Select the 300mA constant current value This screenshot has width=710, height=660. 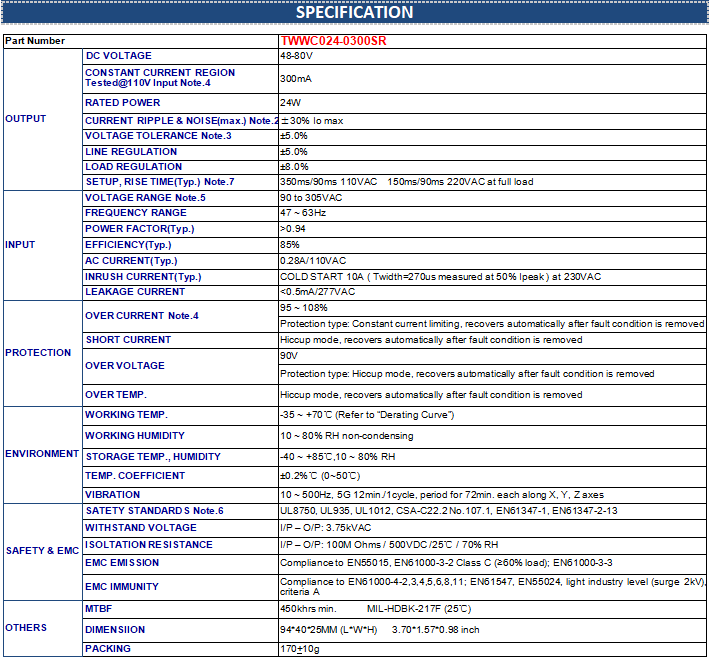pos(296,78)
